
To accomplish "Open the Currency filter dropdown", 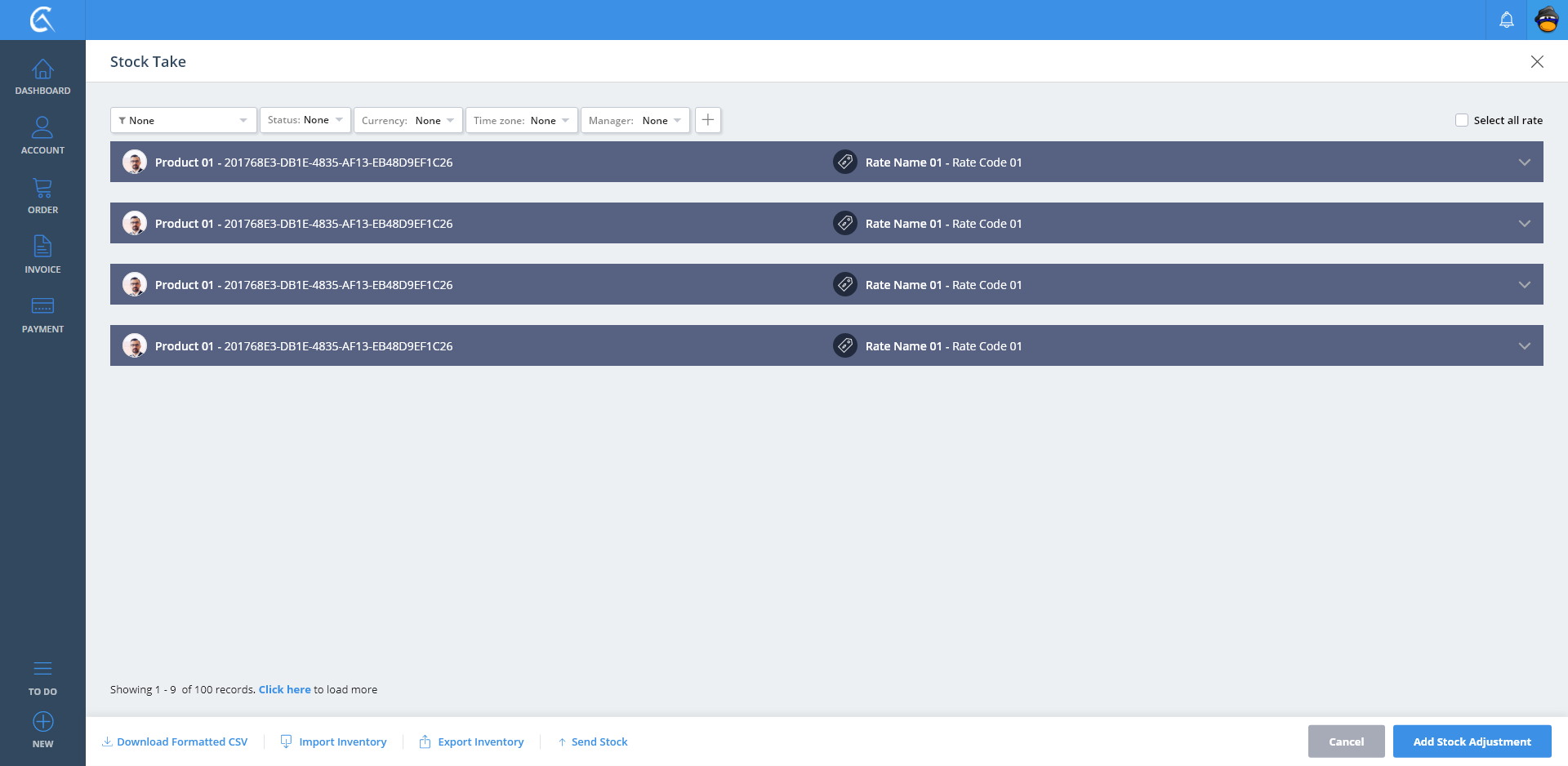I will (x=408, y=120).
